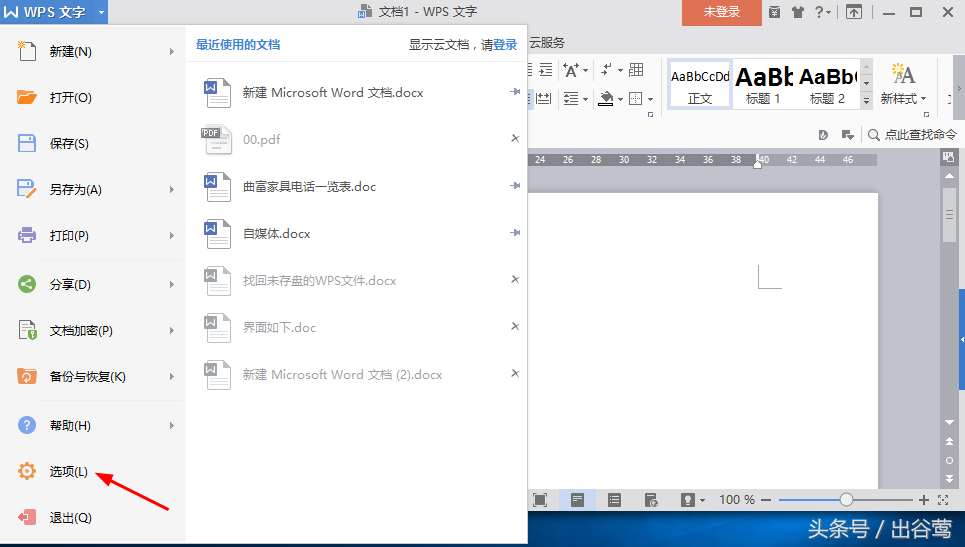Toggle the pin for 自媒体.docx

click(x=515, y=233)
